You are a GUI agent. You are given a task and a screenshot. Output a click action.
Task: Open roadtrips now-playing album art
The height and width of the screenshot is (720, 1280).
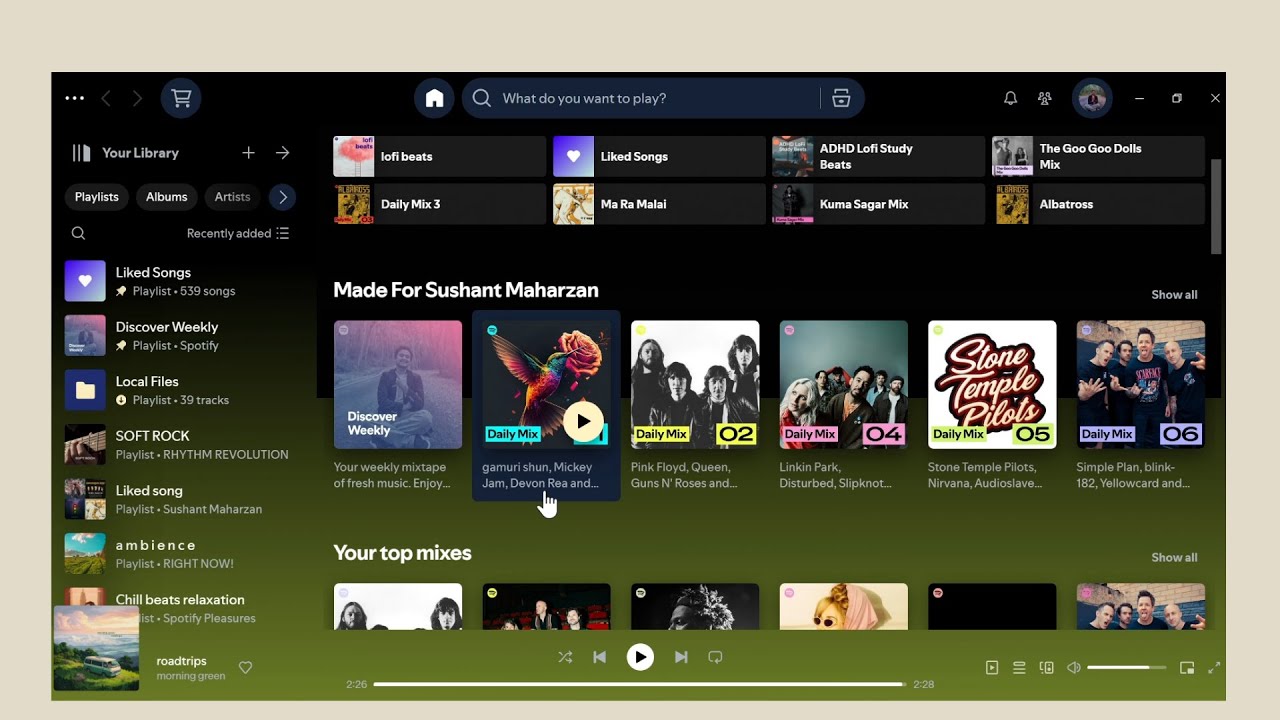click(x=97, y=648)
